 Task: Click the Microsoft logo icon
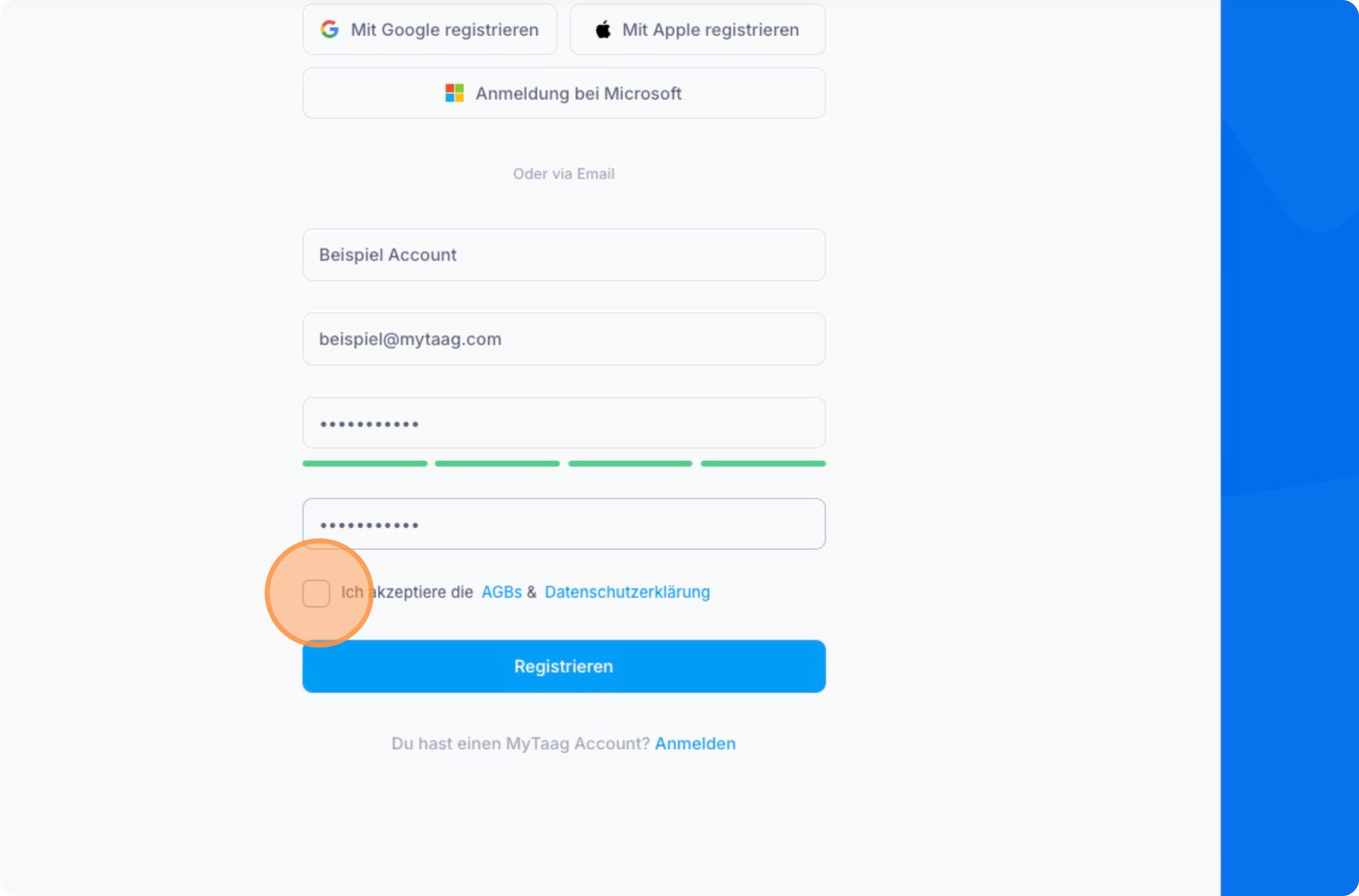(454, 93)
